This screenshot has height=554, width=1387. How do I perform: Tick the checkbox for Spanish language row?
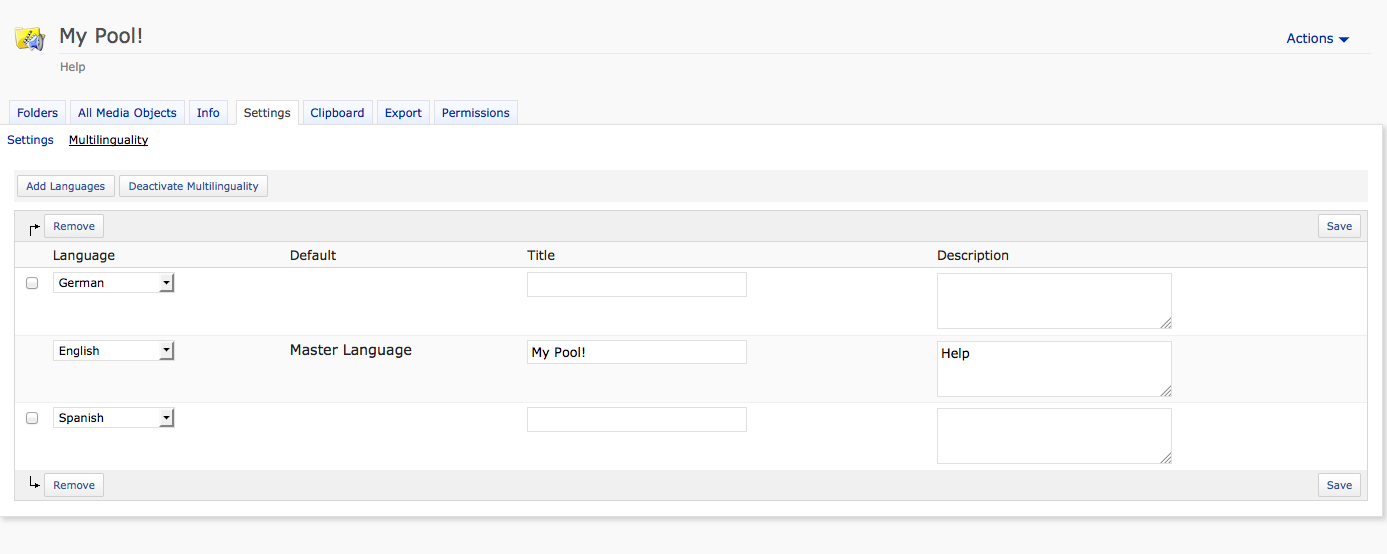32,418
